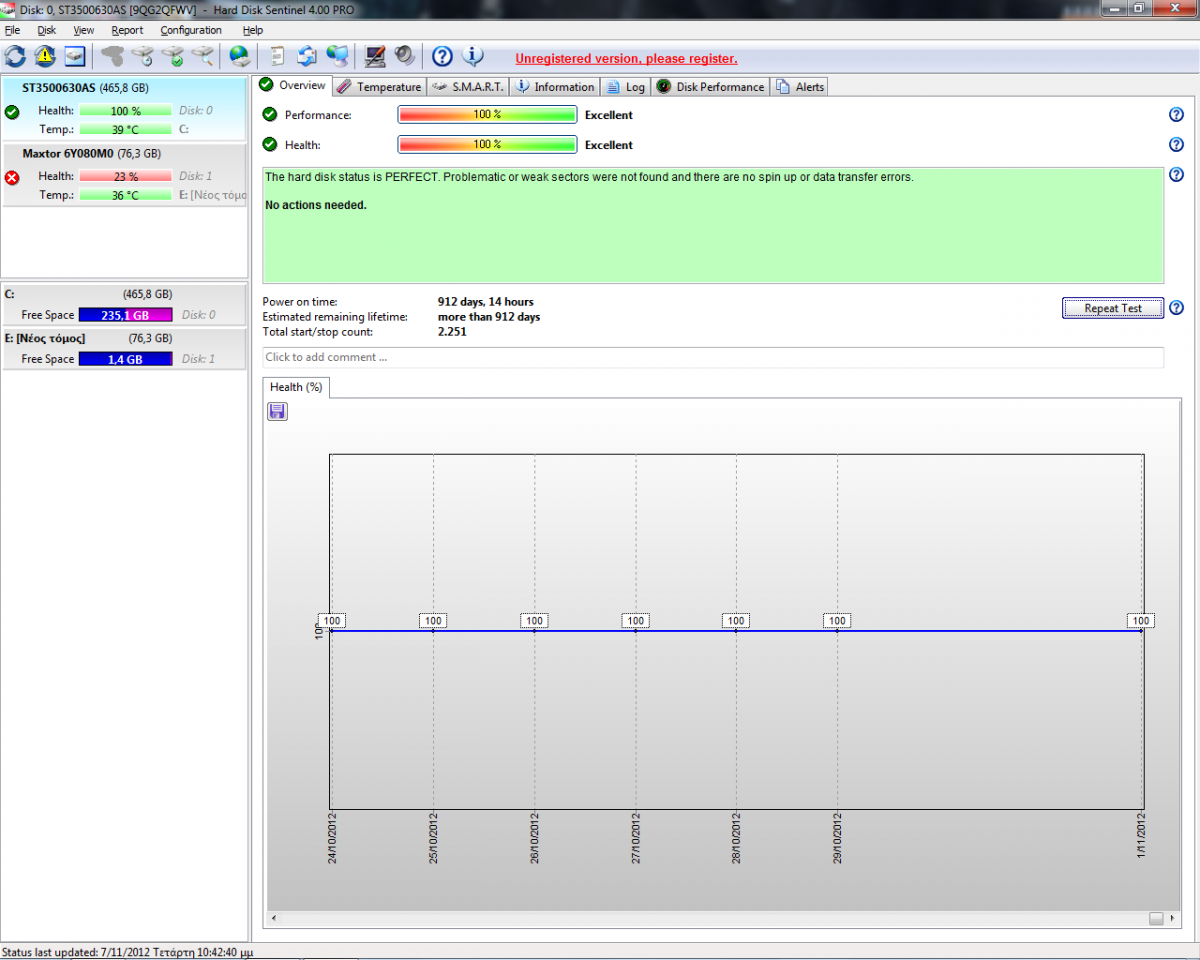Click the green check beside the Performance label
This screenshot has width=1200, height=960.
(x=269, y=115)
